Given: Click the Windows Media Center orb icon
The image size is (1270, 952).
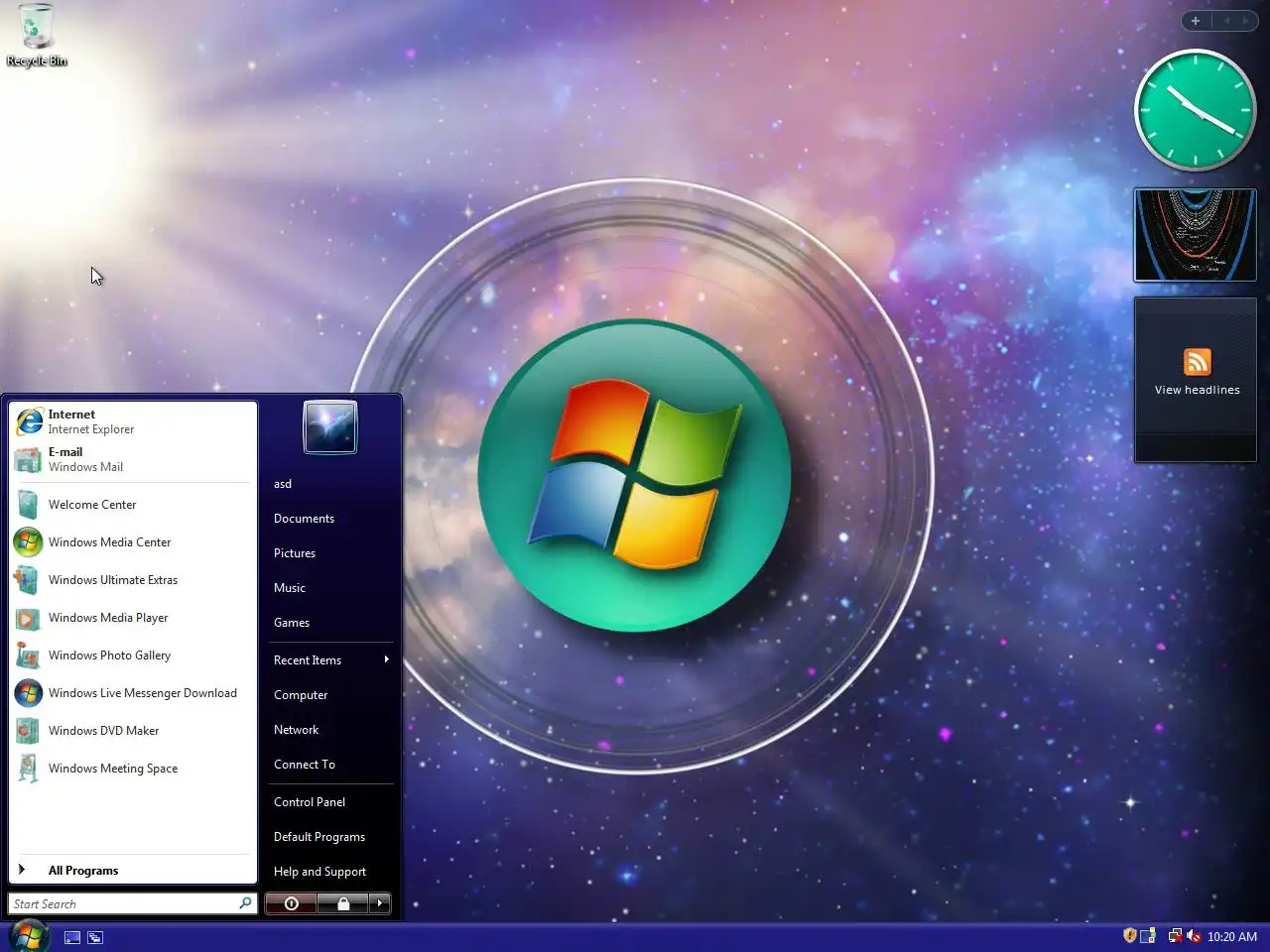Looking at the screenshot, I should (29, 542).
